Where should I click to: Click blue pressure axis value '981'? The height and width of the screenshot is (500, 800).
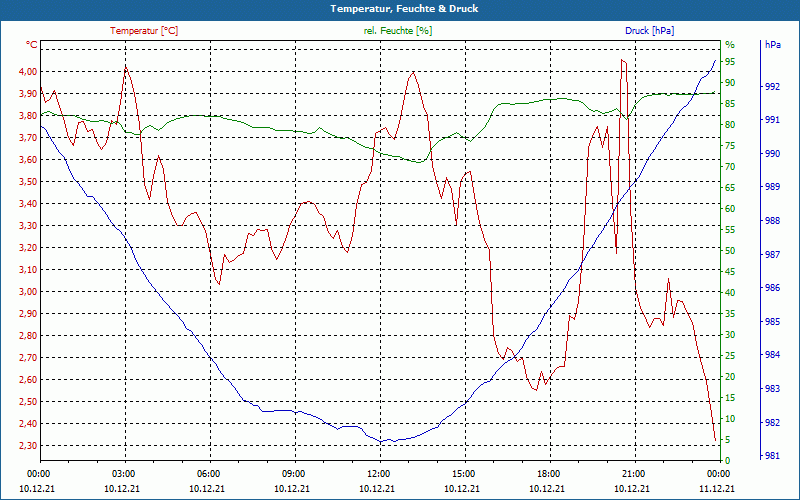(x=773, y=456)
